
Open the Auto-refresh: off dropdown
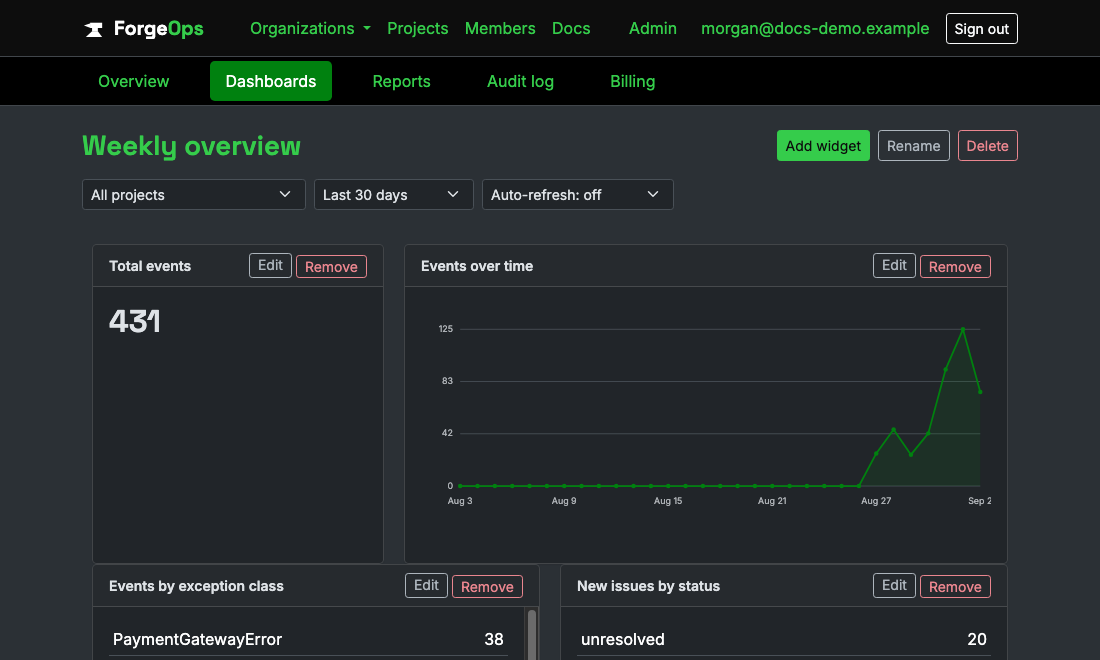[577, 195]
